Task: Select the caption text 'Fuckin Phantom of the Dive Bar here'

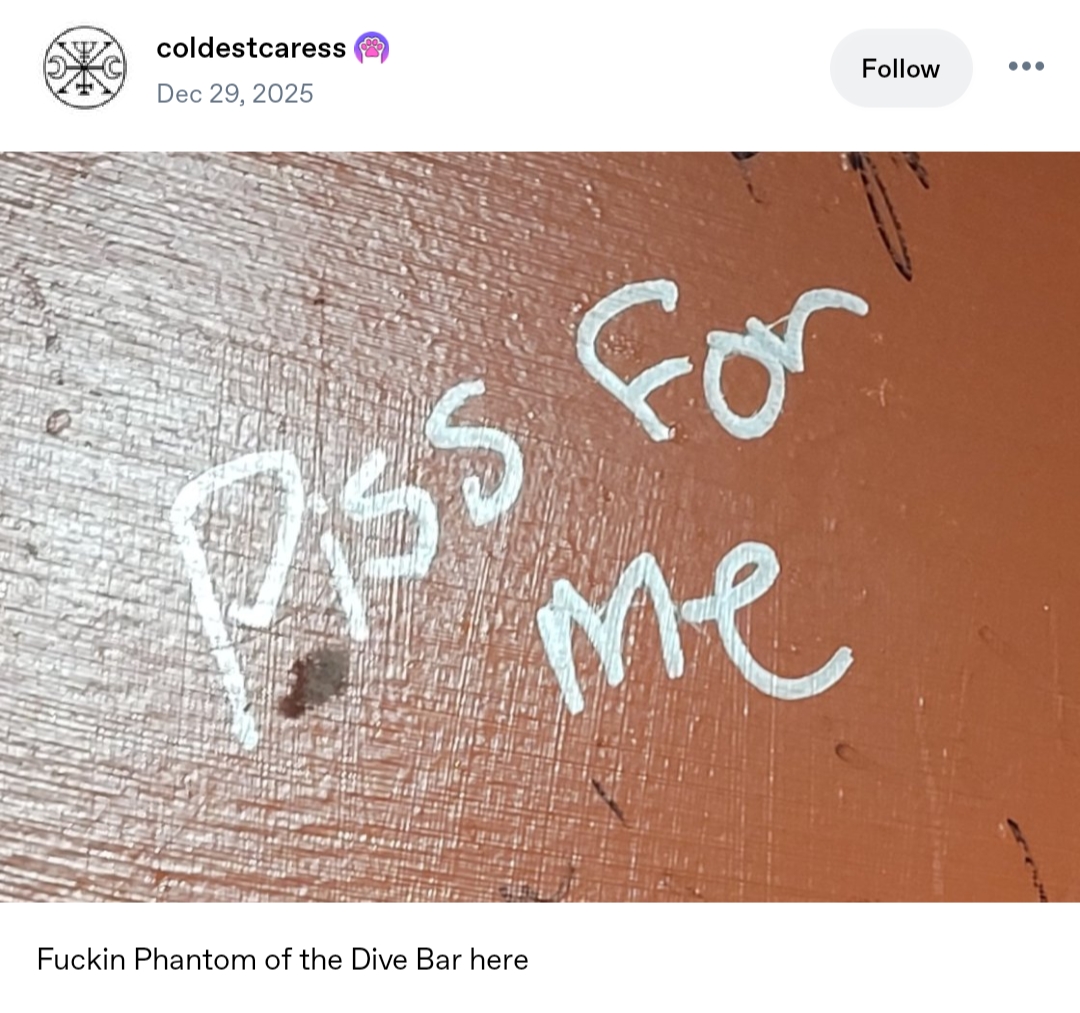Action: pos(282,959)
